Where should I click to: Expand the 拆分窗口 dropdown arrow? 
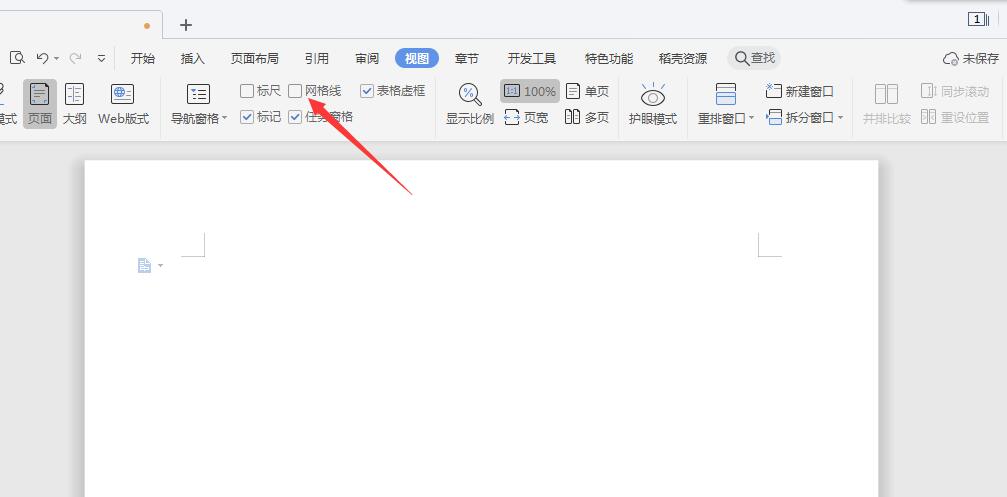point(841,118)
